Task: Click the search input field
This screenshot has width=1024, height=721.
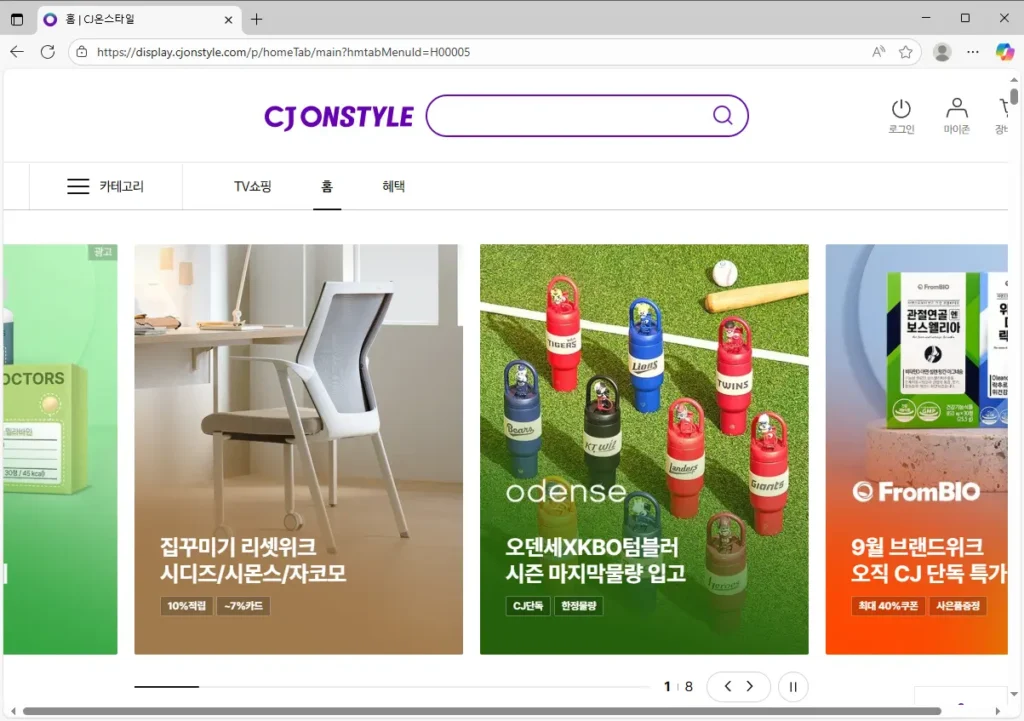Action: pos(570,116)
